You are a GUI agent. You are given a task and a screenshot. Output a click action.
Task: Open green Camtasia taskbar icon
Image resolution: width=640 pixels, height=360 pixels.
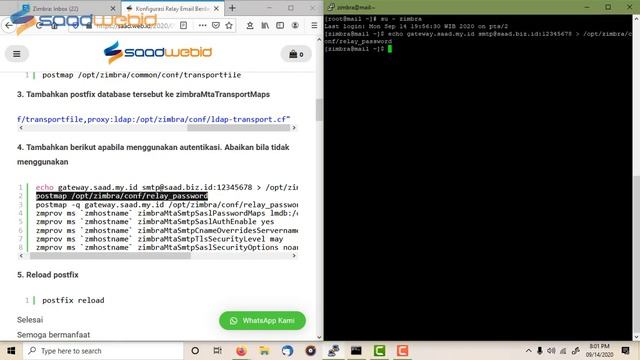point(380,351)
